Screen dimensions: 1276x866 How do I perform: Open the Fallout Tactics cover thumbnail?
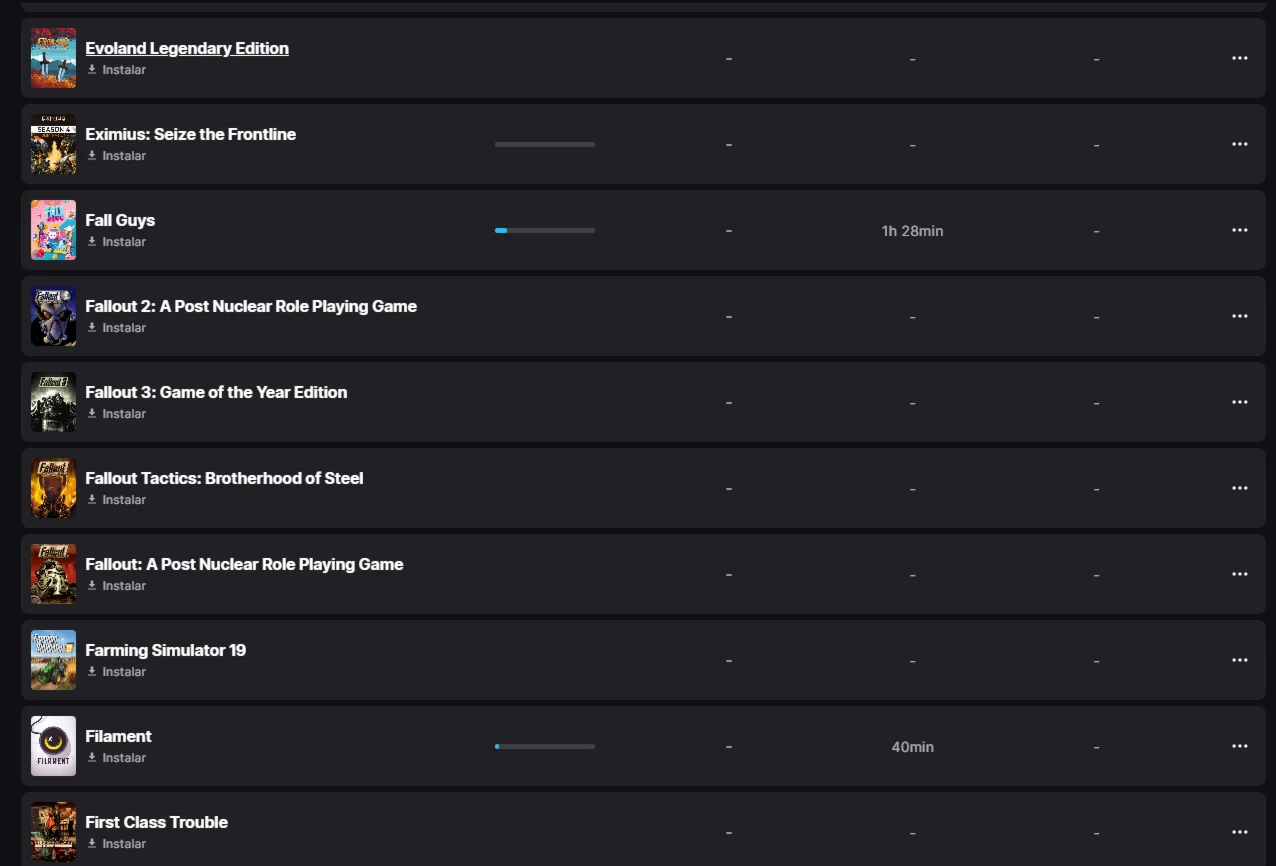pyautogui.click(x=53, y=488)
